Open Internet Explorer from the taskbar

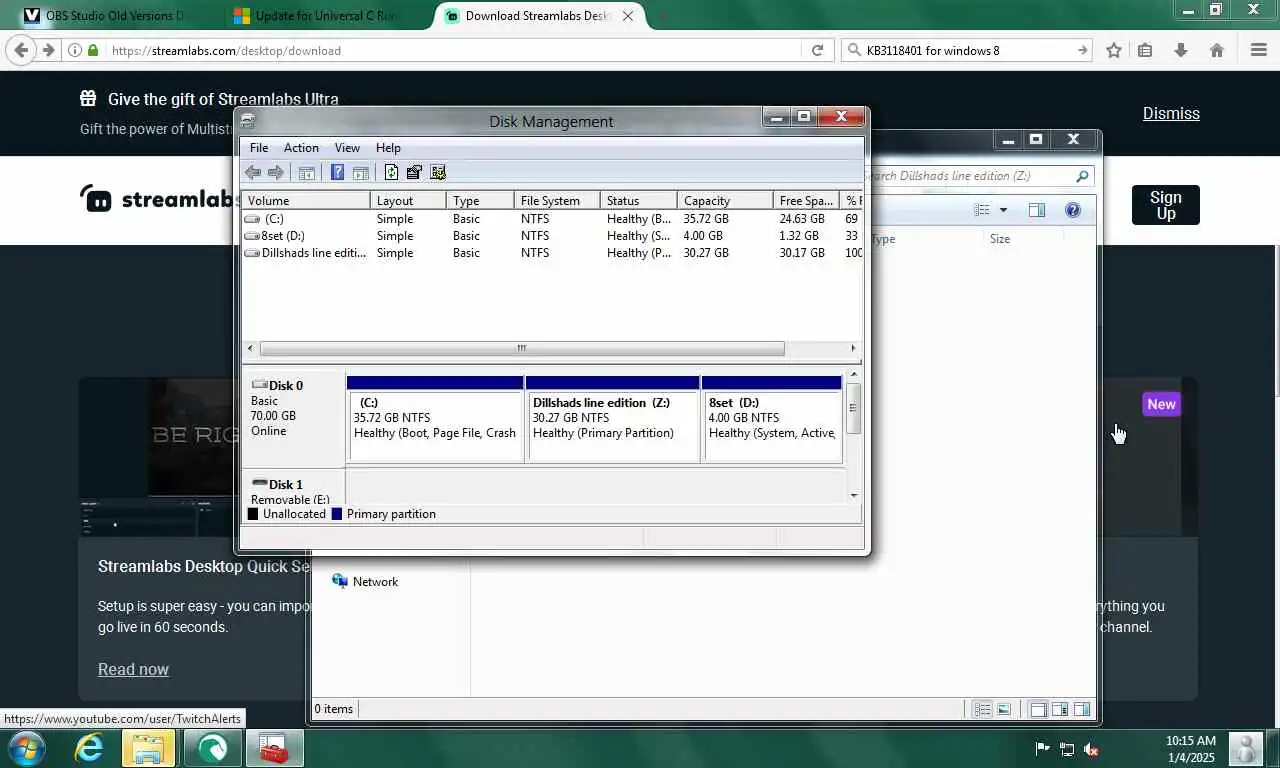pyautogui.click(x=90, y=748)
